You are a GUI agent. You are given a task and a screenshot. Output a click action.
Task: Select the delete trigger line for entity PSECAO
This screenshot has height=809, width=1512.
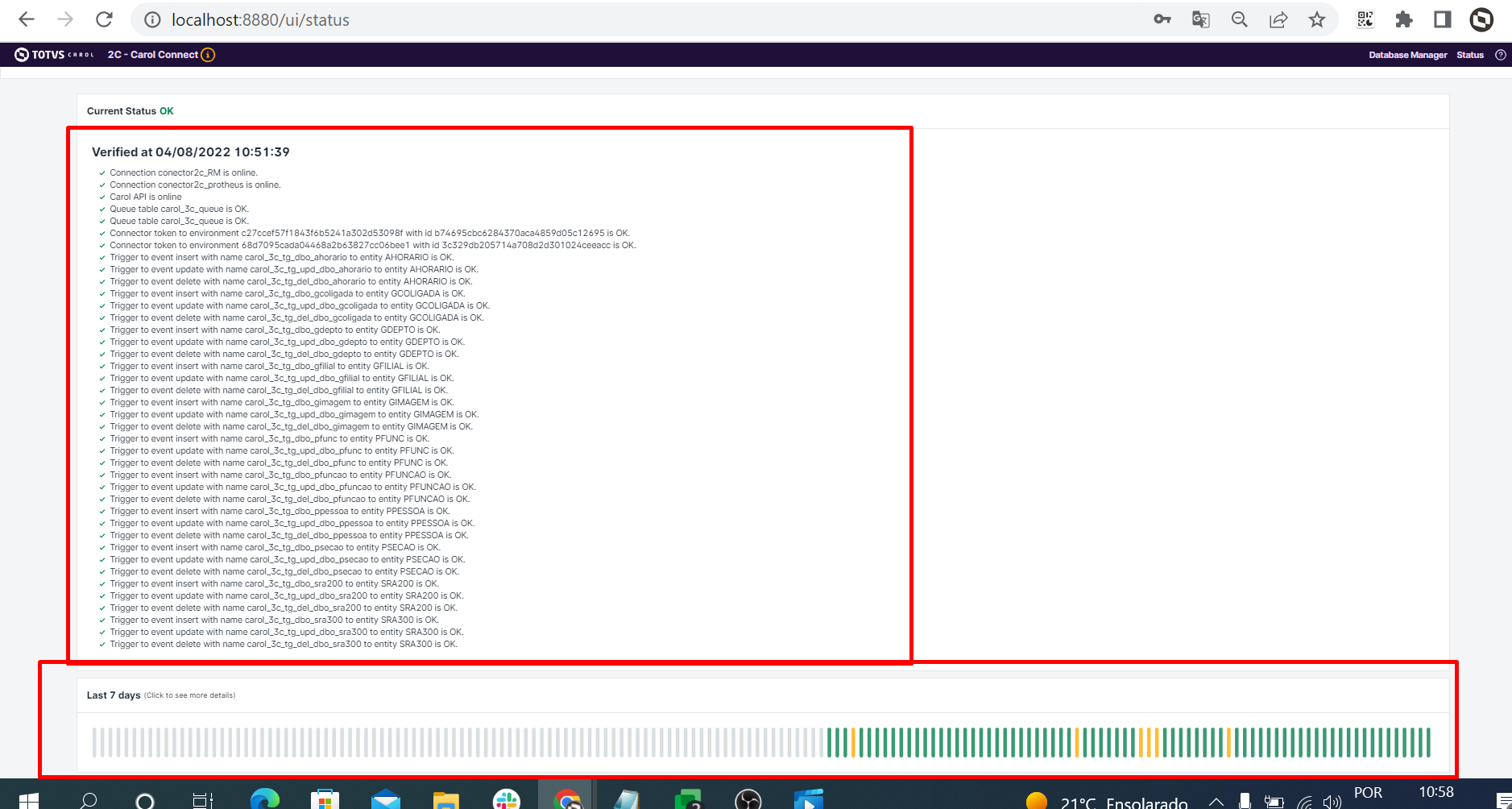284,571
